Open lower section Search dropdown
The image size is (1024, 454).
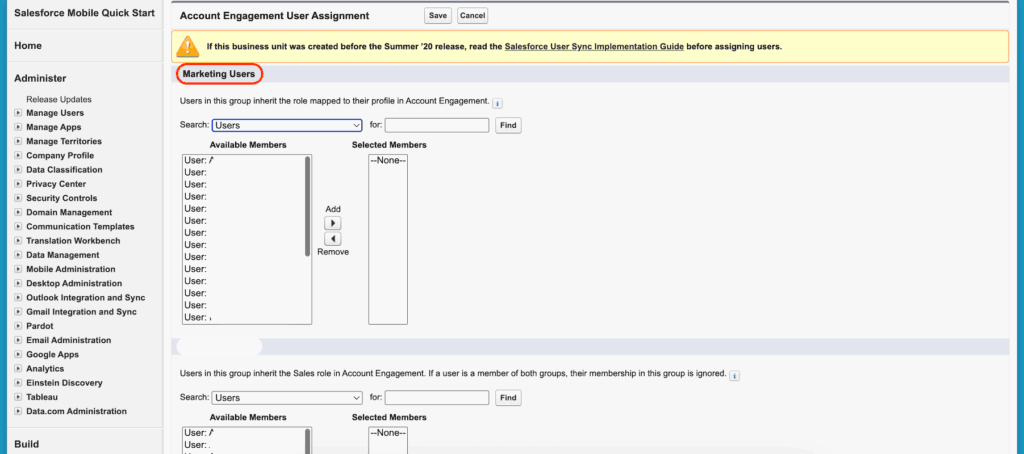tap(287, 398)
